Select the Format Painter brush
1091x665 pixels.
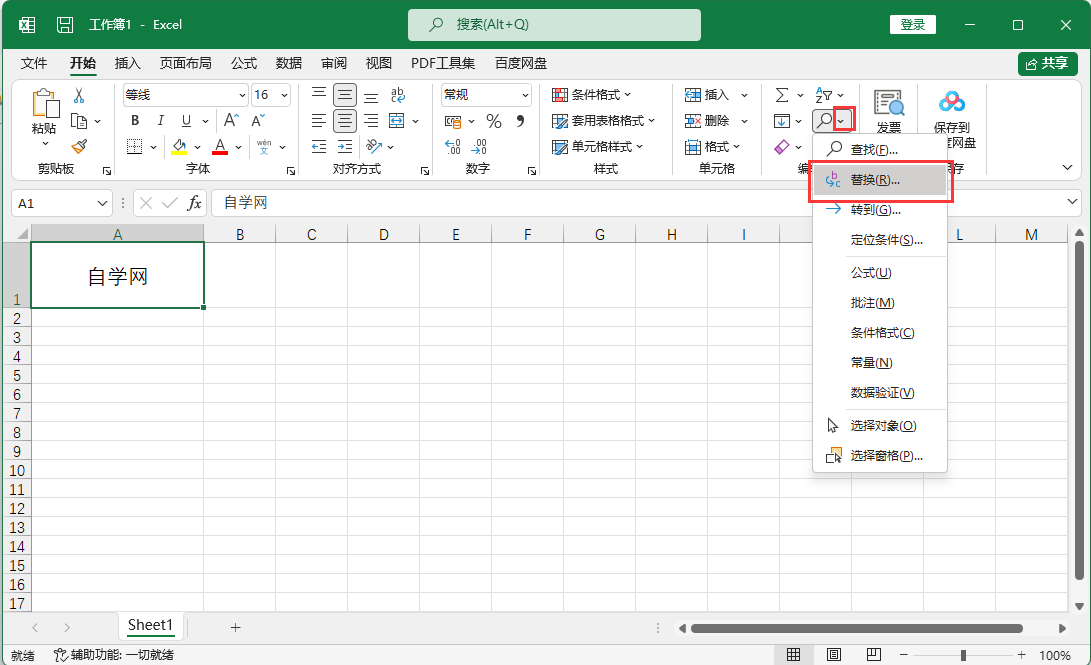click(x=79, y=146)
